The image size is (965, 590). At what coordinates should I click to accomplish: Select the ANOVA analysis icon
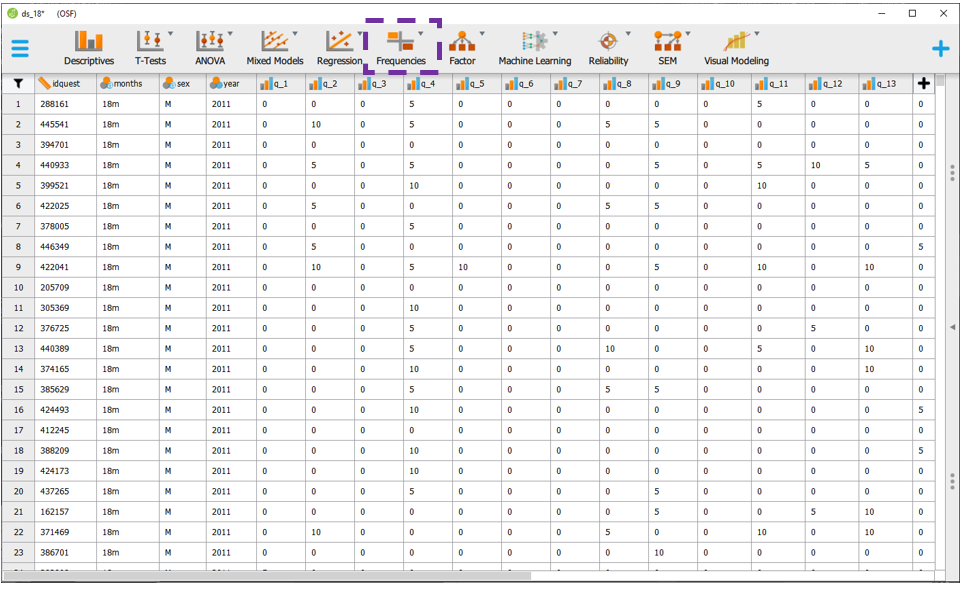pos(210,47)
